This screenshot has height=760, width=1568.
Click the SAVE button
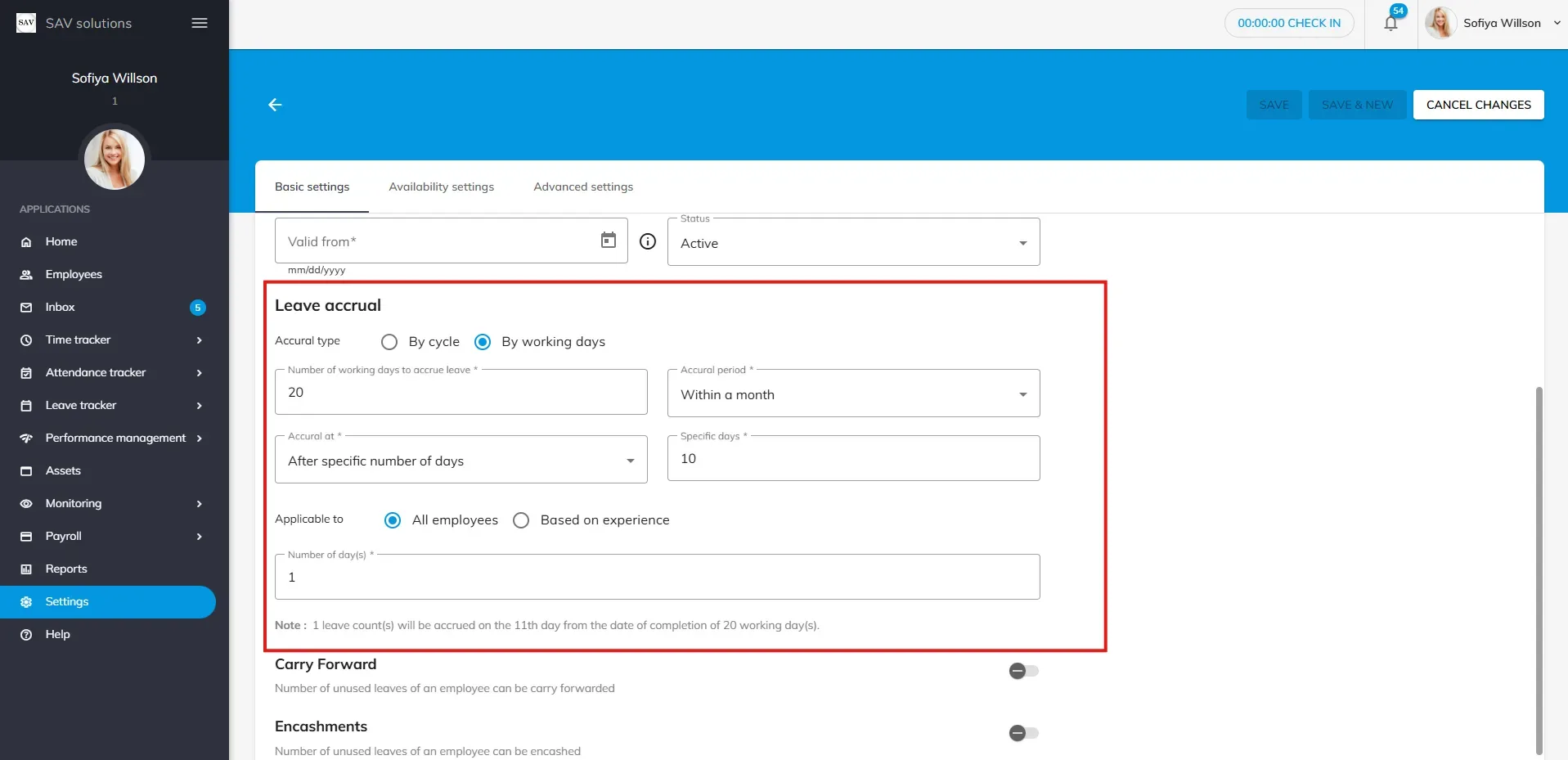point(1274,105)
